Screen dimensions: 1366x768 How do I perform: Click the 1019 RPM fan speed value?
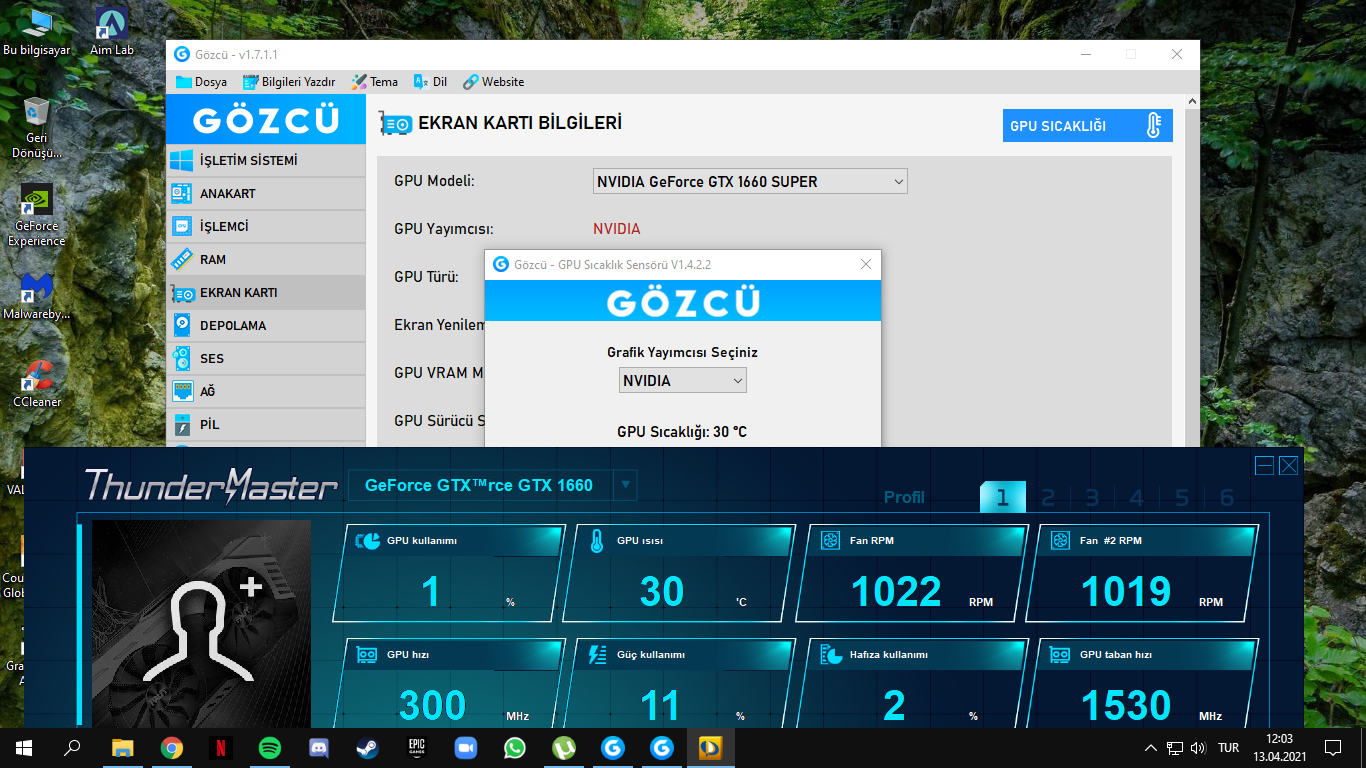point(1126,592)
